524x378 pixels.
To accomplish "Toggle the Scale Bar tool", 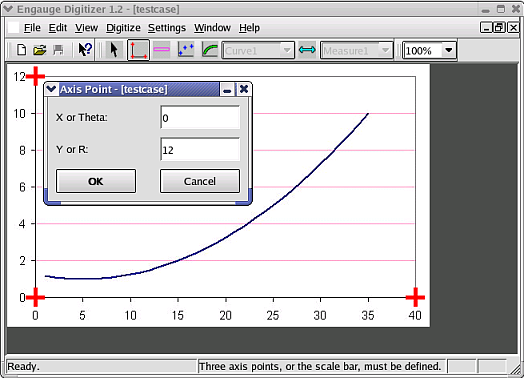I will (x=161, y=50).
